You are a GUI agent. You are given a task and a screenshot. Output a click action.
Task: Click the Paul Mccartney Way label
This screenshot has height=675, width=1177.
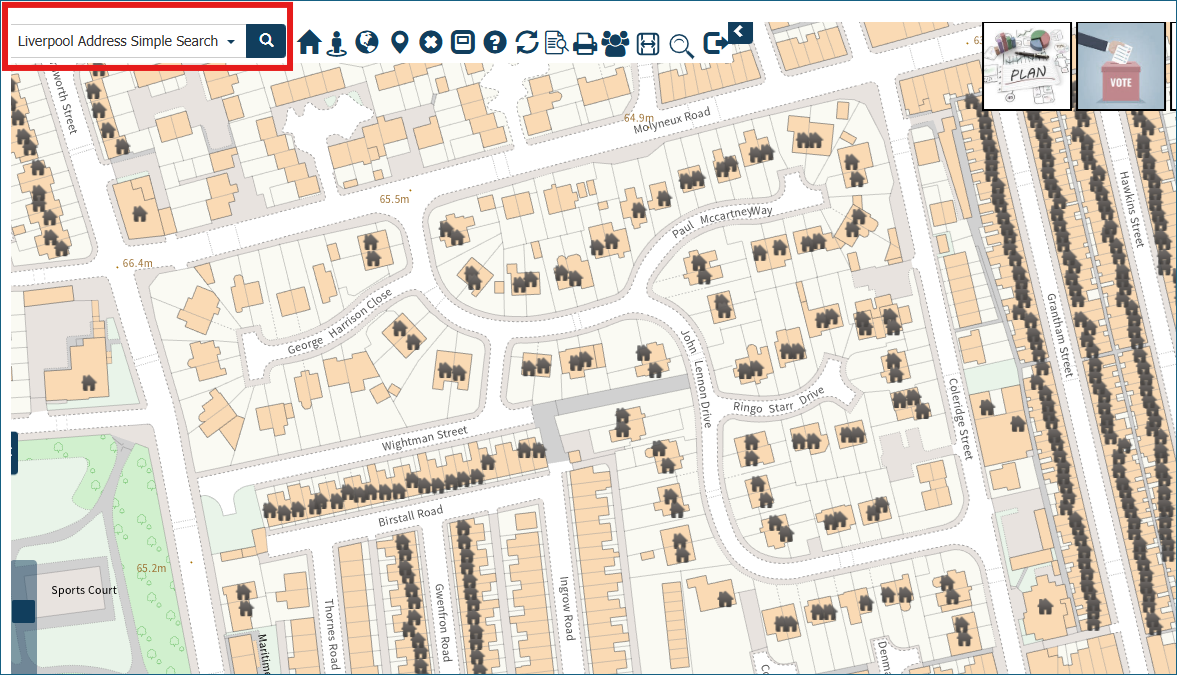pyautogui.click(x=721, y=220)
